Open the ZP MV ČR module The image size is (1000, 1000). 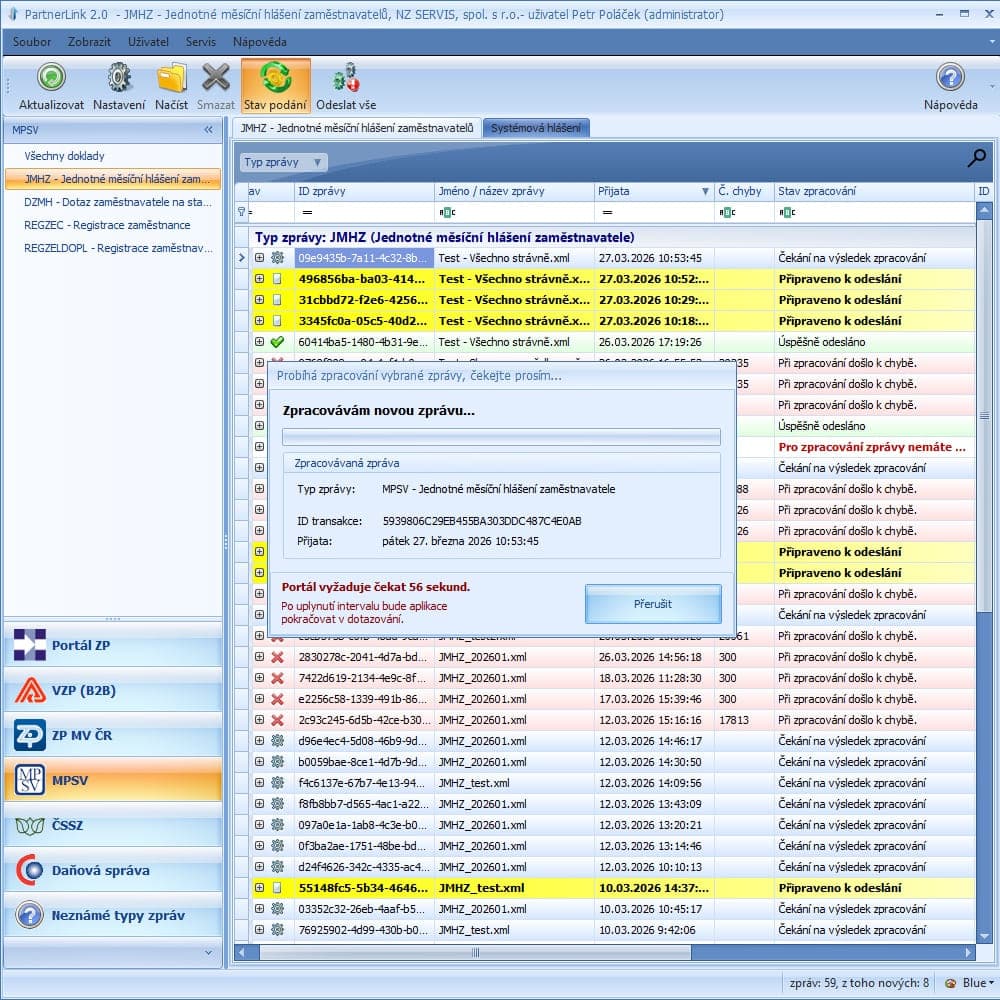tap(114, 735)
